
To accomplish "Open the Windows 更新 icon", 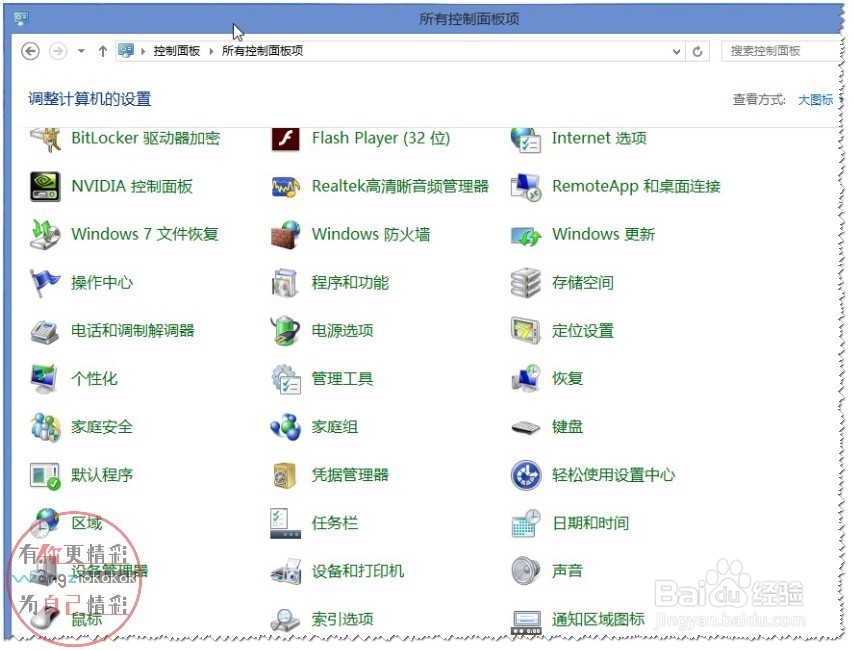I will [x=526, y=236].
